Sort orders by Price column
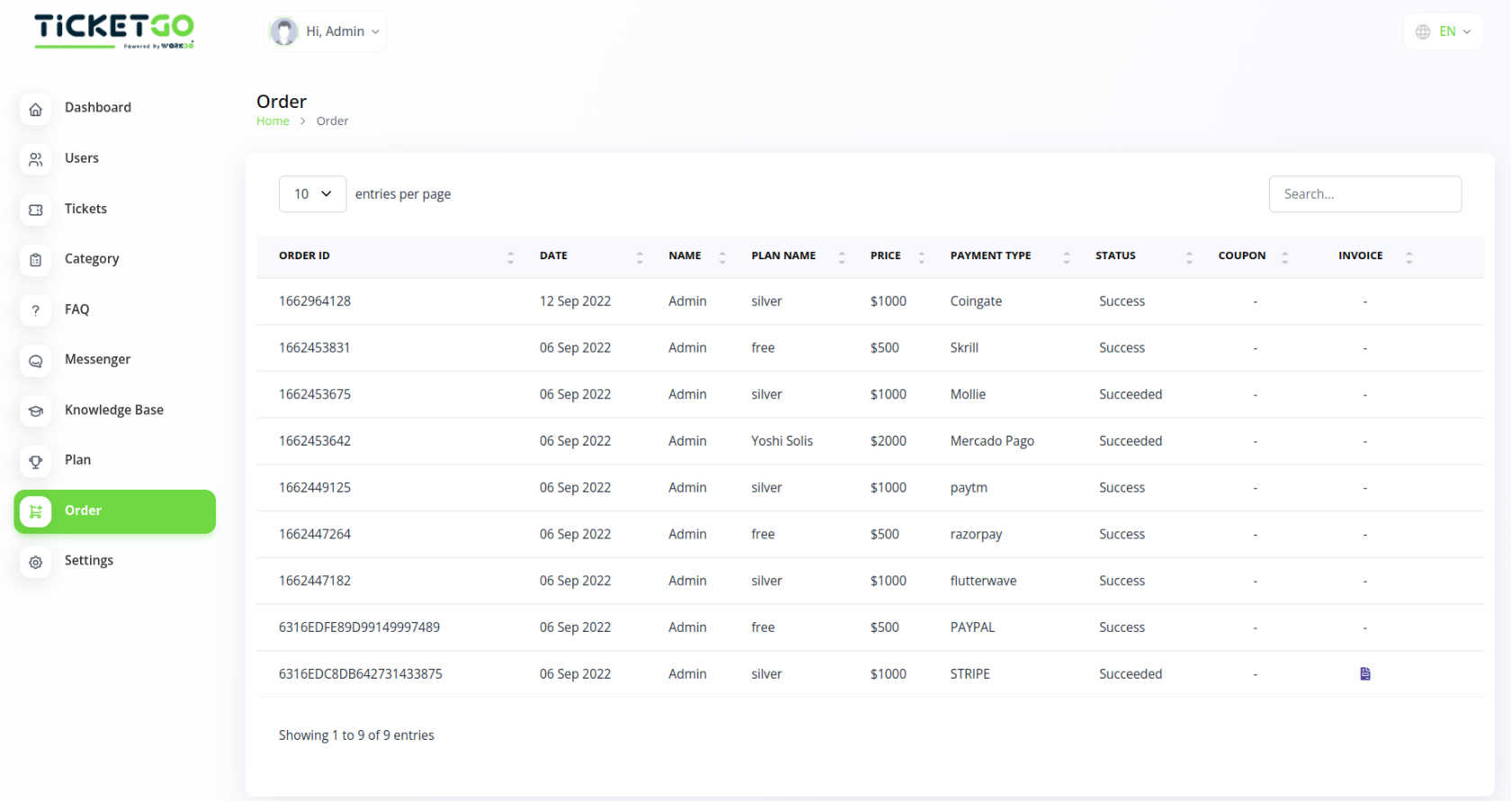Image resolution: width=1512 pixels, height=802 pixels. [886, 257]
